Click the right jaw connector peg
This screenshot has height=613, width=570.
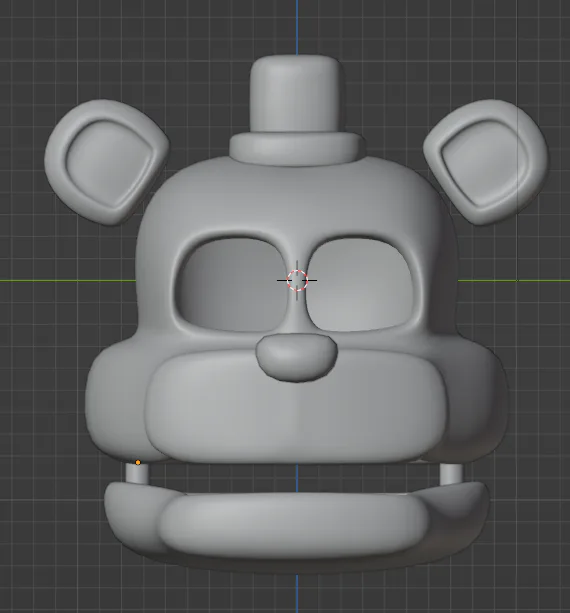[451, 474]
